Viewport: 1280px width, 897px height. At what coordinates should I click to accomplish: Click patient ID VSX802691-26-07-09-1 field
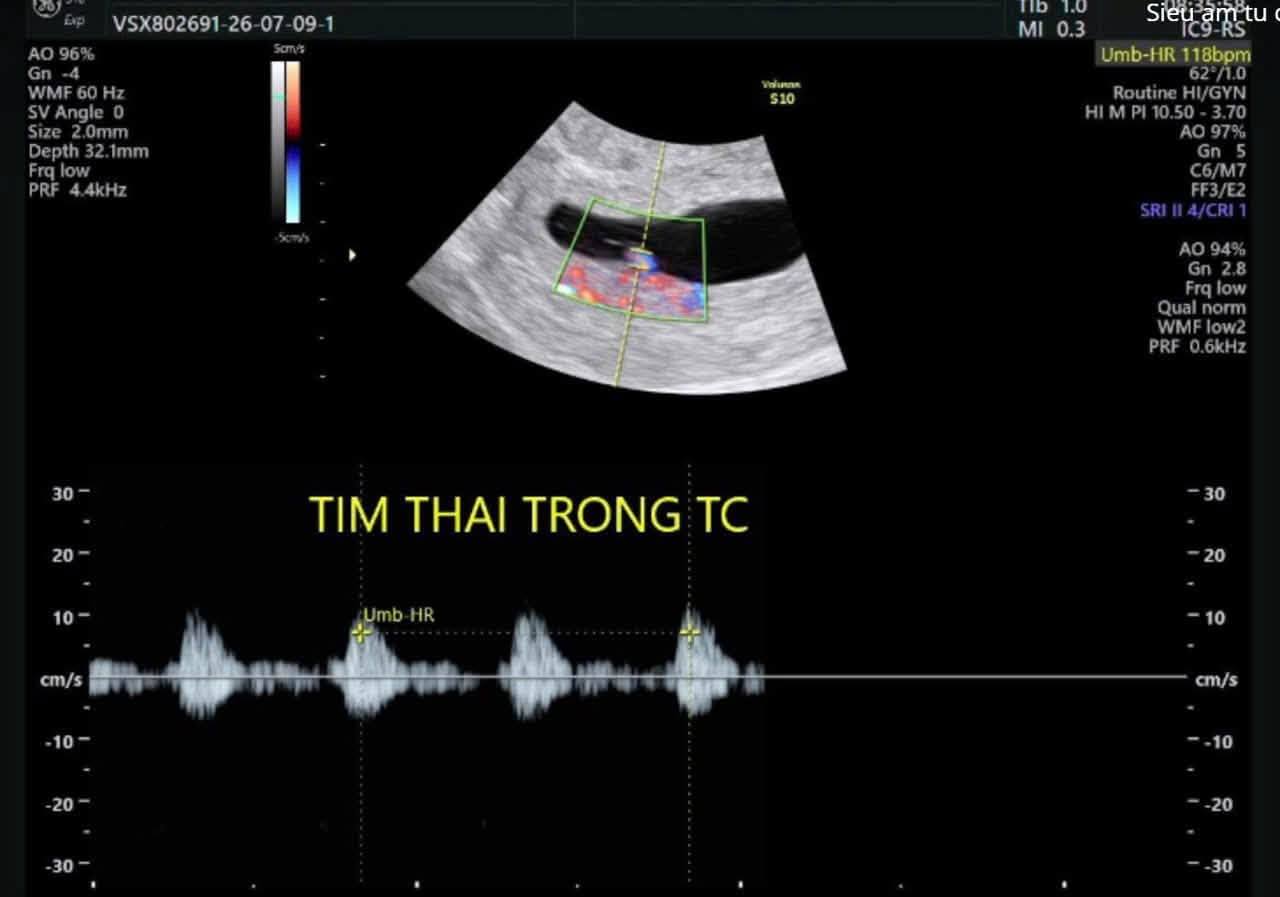[223, 24]
